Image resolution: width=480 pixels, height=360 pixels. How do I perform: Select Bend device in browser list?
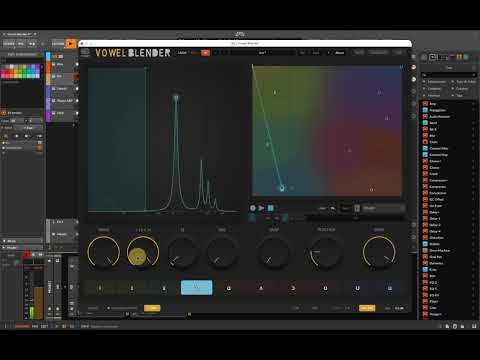(x=448, y=123)
